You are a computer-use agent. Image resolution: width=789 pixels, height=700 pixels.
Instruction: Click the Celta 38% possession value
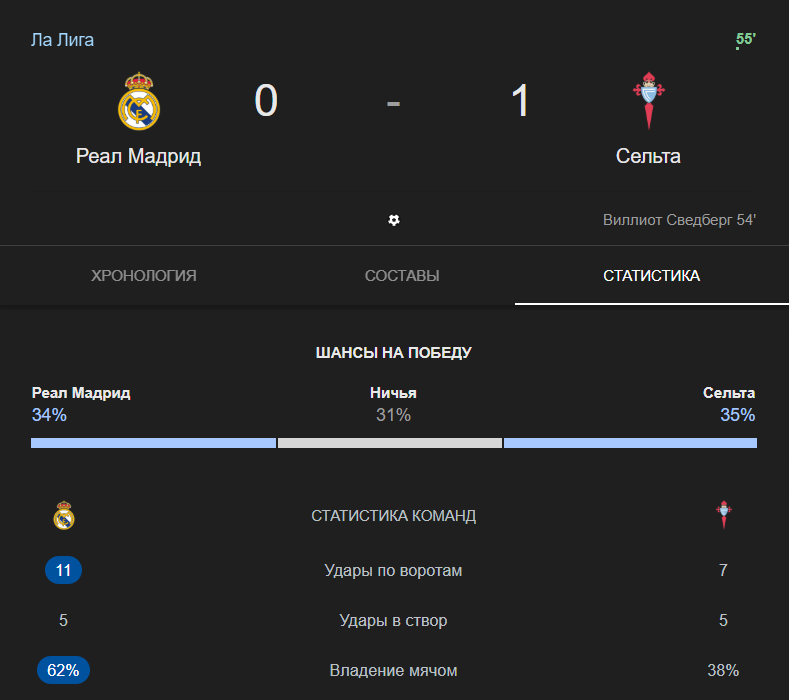point(723,671)
